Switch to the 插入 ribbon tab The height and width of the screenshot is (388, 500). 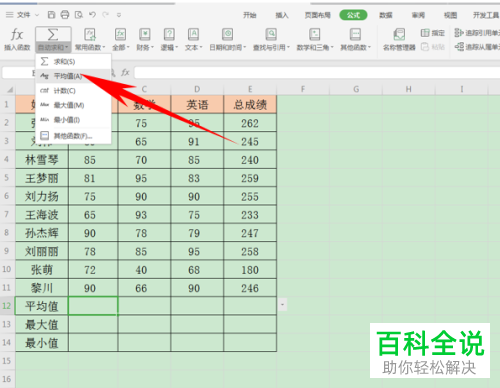[282, 15]
